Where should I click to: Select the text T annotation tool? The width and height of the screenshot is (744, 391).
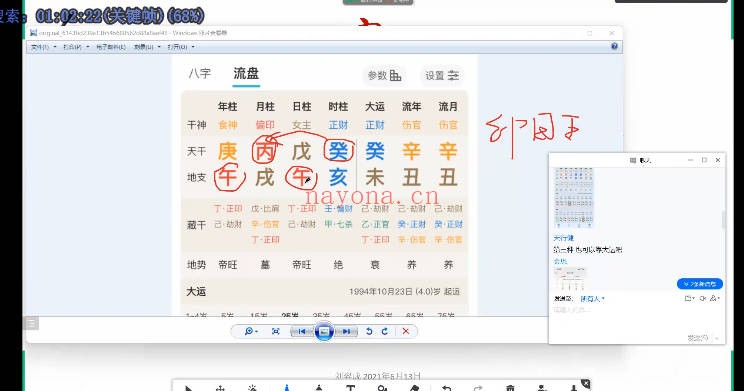(x=350, y=388)
